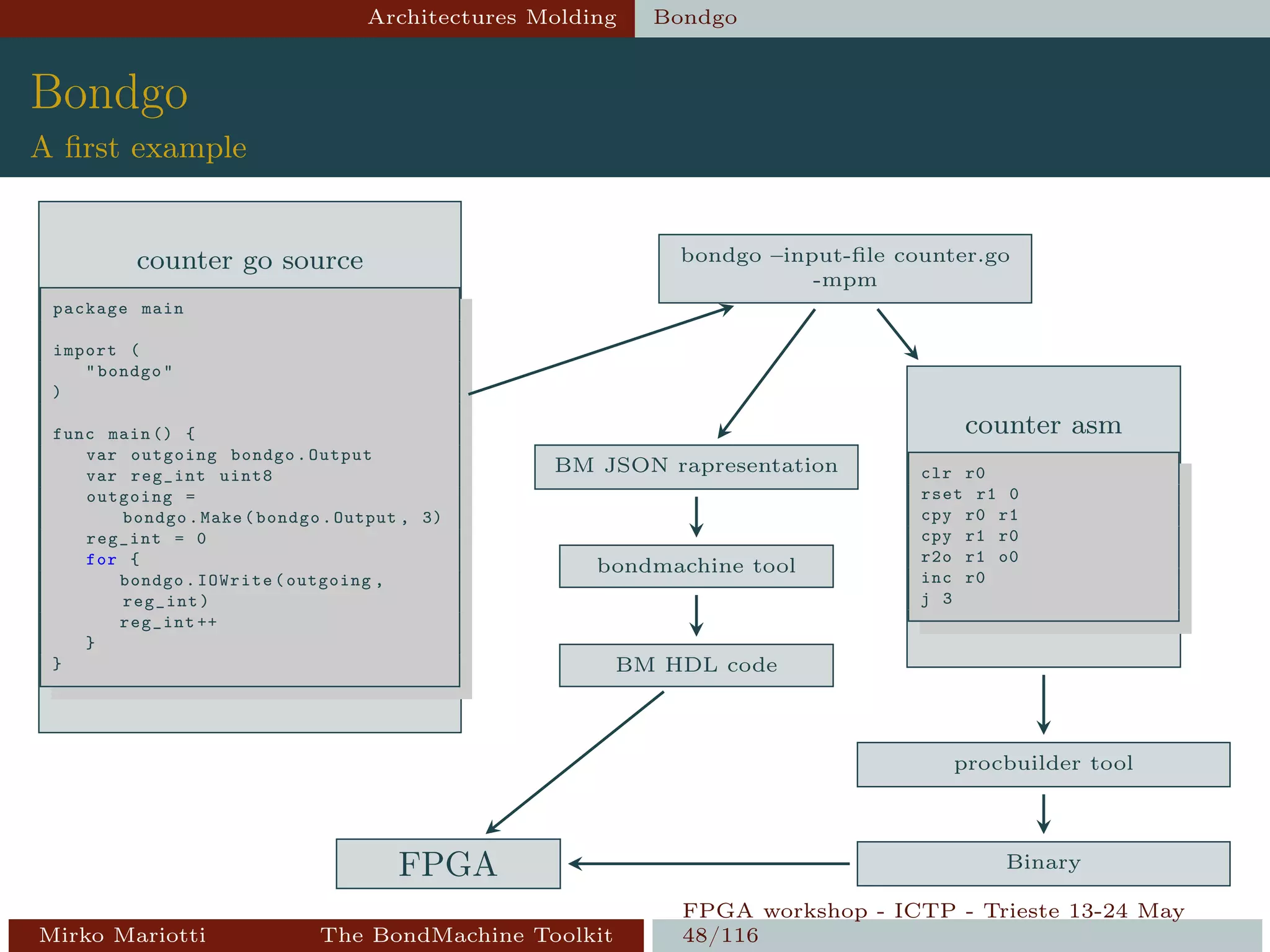Click the blue 'for' keyword in code
Screen dimensions: 1270x952
[101, 560]
